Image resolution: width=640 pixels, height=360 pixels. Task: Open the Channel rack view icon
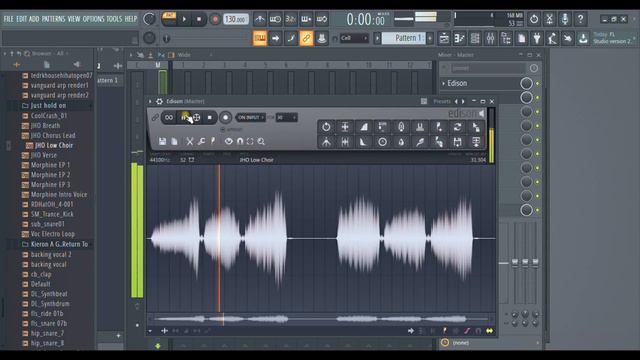tap(475, 39)
